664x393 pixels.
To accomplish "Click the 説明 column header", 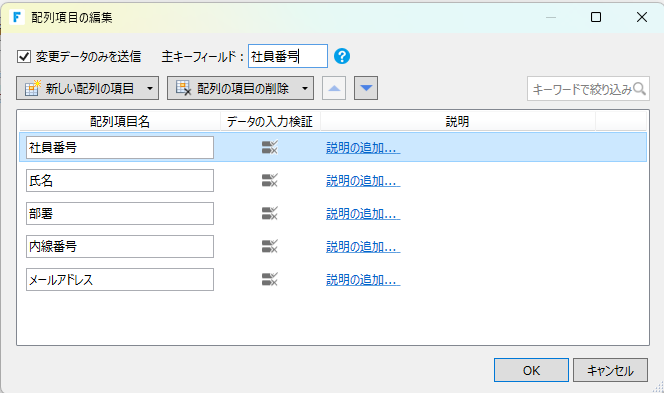I will [x=458, y=122].
